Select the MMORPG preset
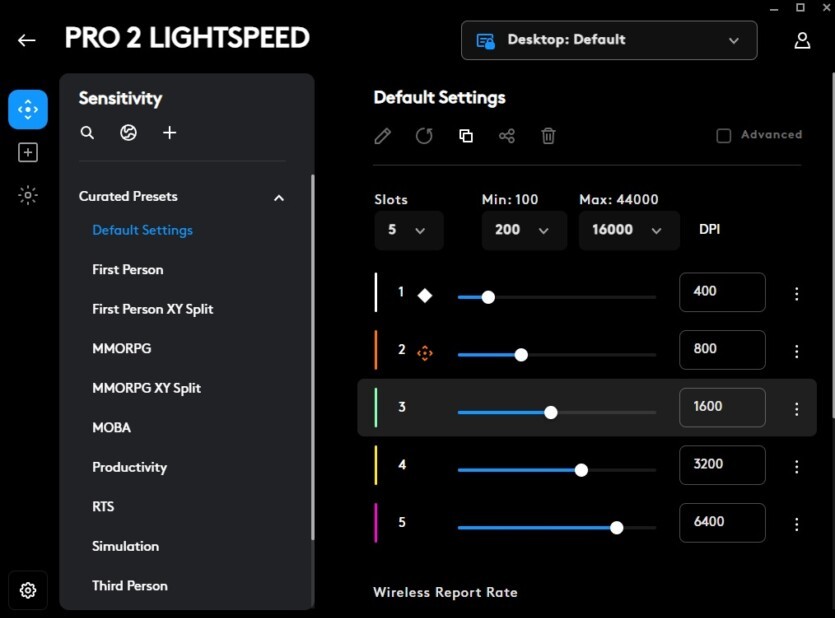The height and width of the screenshot is (618, 835). pos(121,348)
